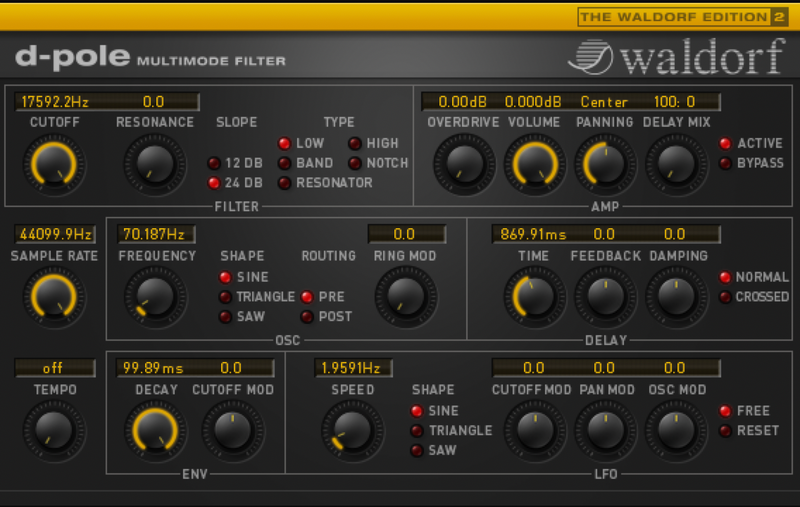Click the Sample Rate knob
Screen dimensions: 800x507
click(x=54, y=297)
